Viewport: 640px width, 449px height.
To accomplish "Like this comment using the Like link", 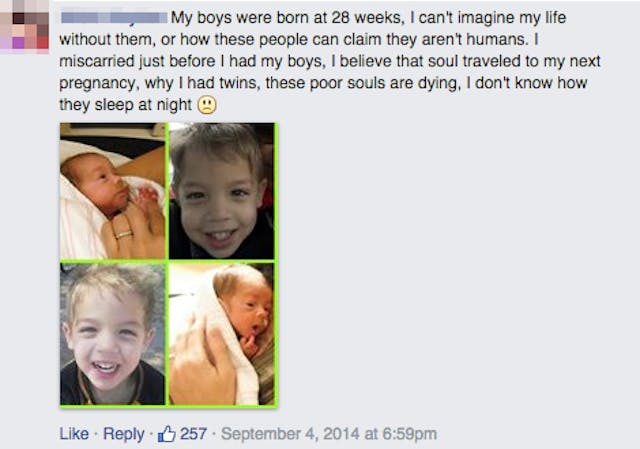I will [74, 434].
